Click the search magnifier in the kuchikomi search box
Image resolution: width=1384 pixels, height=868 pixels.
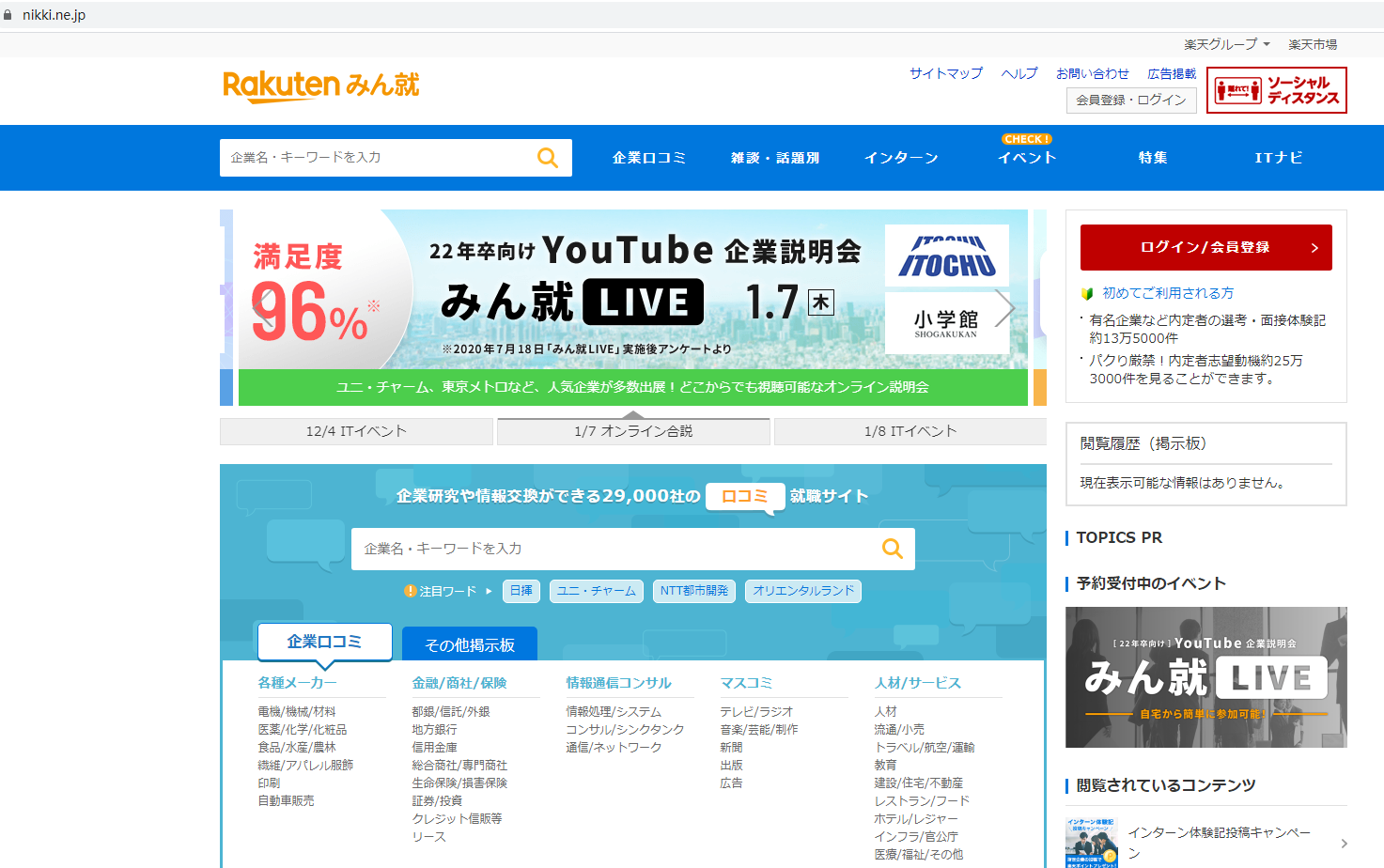point(893,549)
